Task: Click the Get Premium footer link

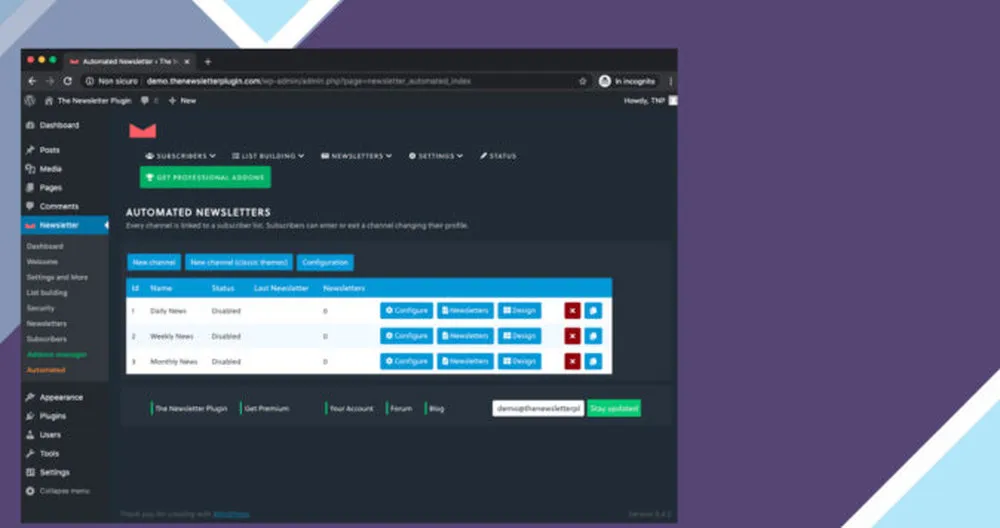Action: point(266,409)
